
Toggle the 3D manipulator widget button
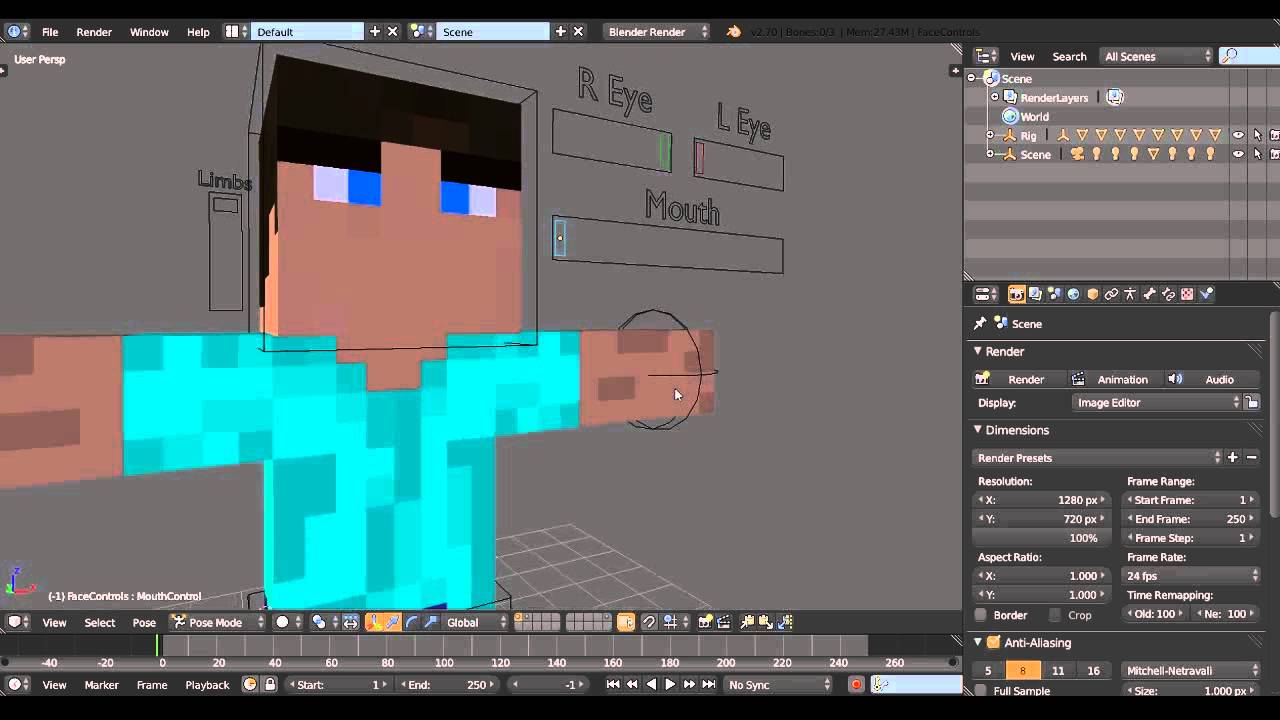pyautogui.click(x=372, y=622)
